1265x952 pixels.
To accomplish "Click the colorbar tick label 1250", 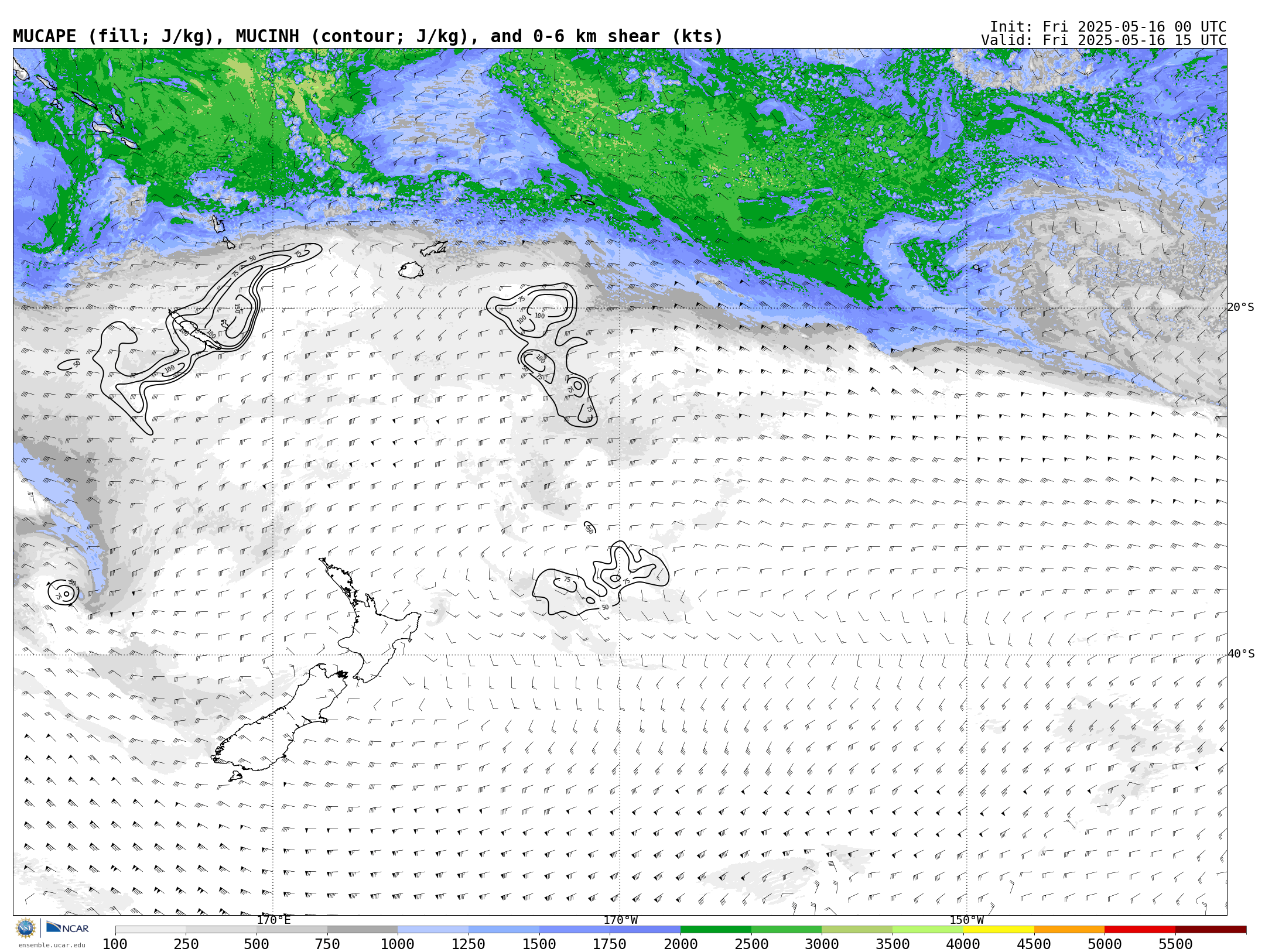I will point(469,944).
